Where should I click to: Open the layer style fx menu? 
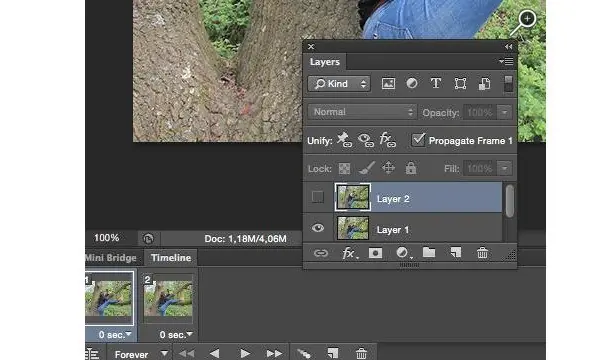[349, 253]
